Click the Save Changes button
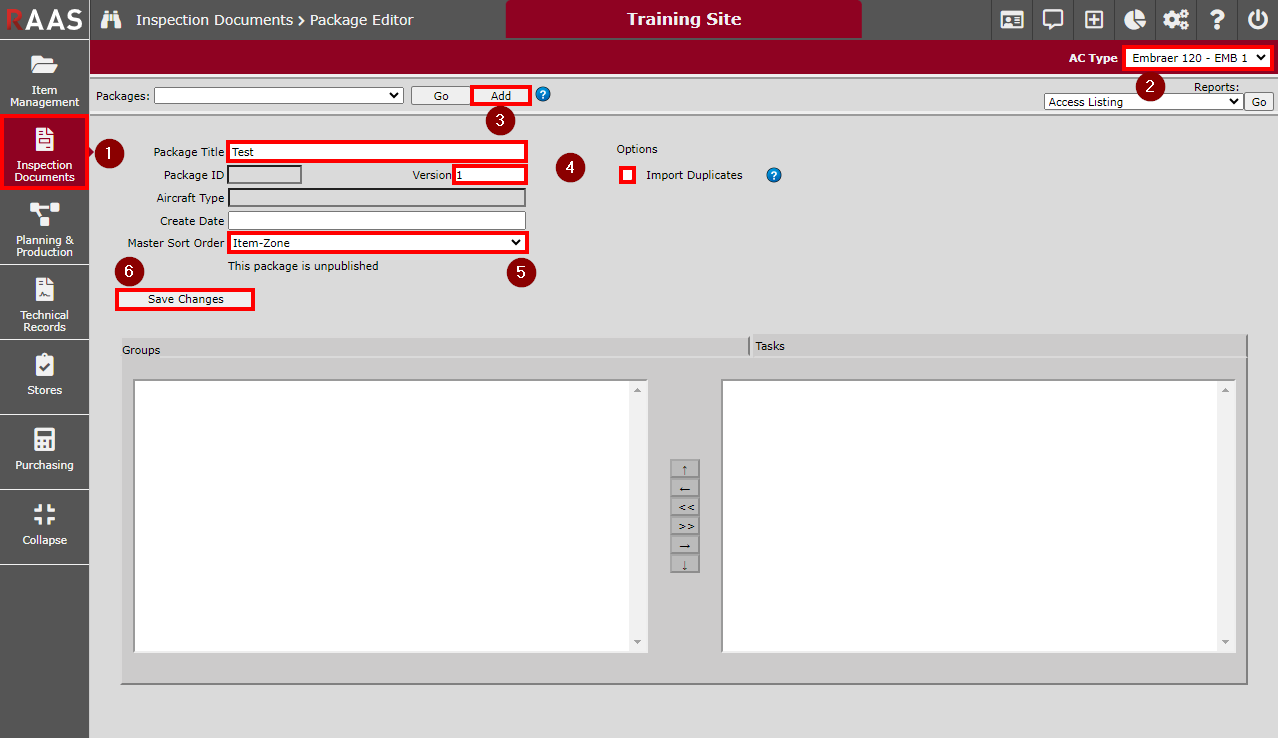The width and height of the screenshot is (1278, 738). (184, 298)
